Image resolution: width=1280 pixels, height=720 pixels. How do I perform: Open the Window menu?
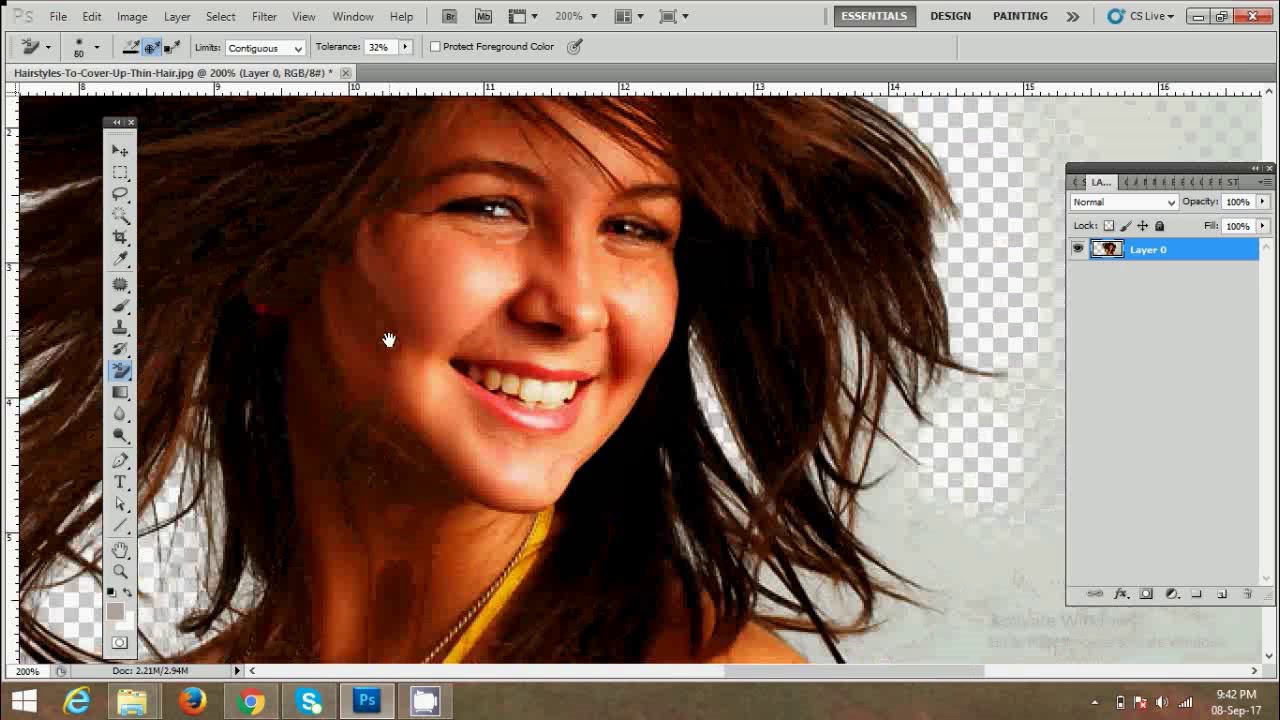click(353, 17)
